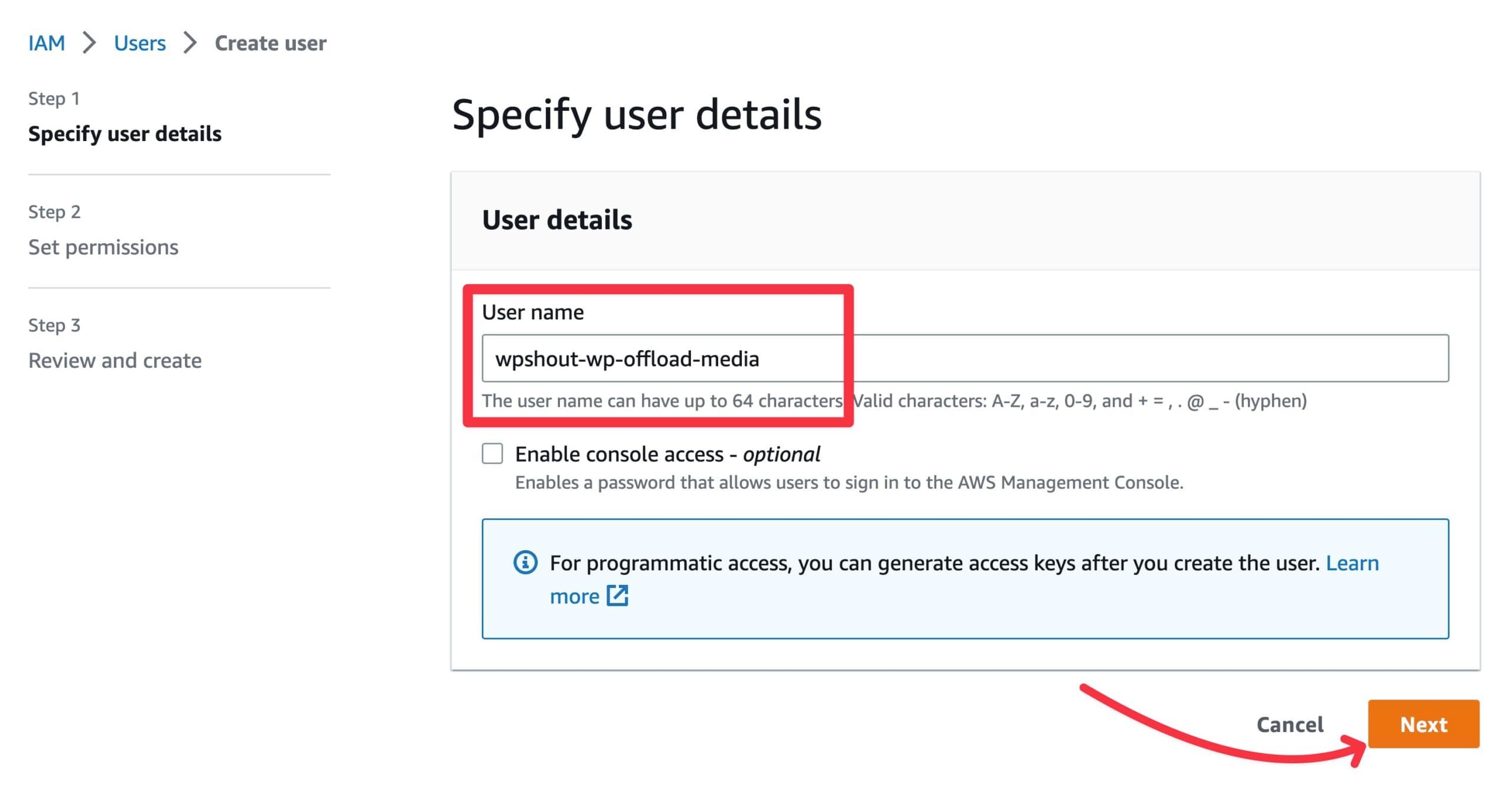This screenshot has width=1512, height=794.
Task: Click the chevron before Create user breadcrumb
Action: pos(189,42)
